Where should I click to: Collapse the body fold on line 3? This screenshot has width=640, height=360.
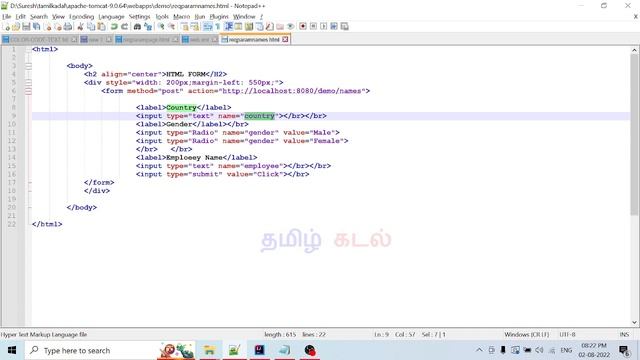29,66
